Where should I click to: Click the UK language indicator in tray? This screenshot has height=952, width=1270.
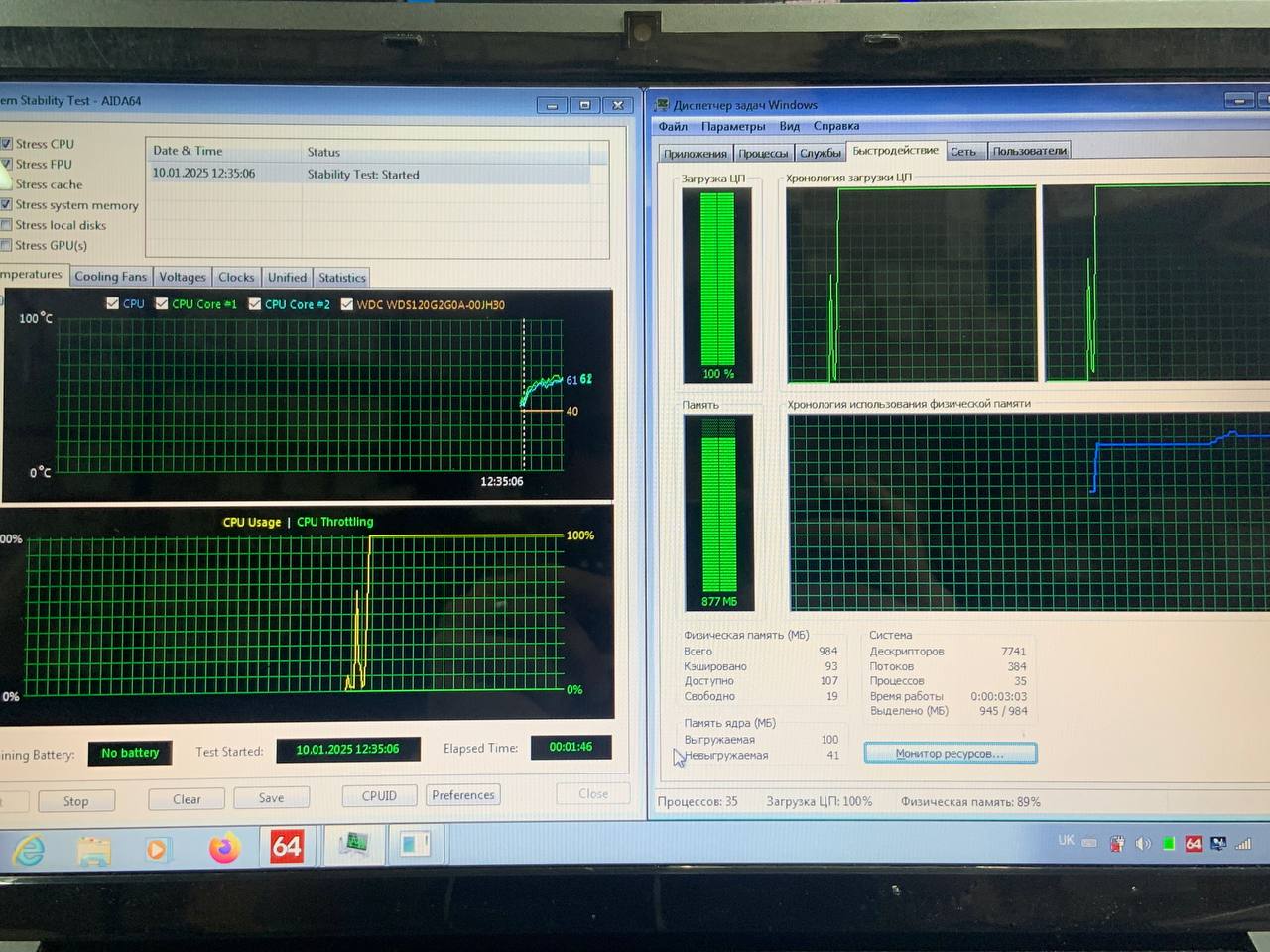tap(1066, 840)
